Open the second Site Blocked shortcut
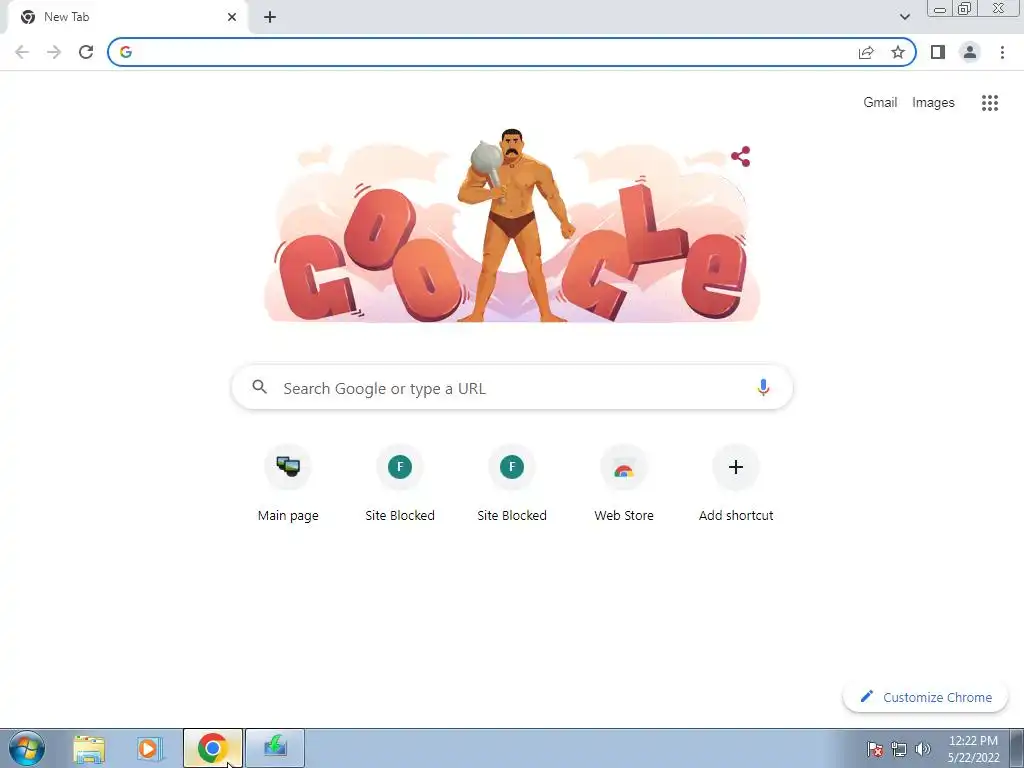 click(512, 485)
